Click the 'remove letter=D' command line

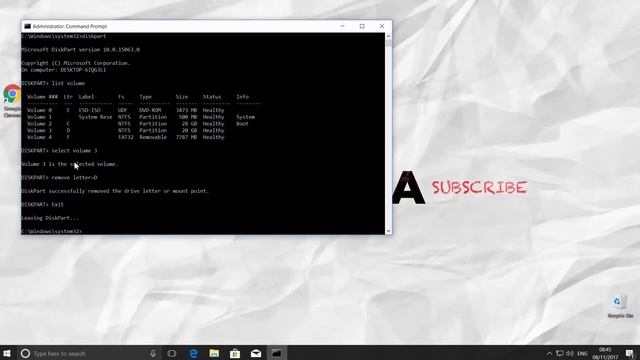(x=59, y=178)
